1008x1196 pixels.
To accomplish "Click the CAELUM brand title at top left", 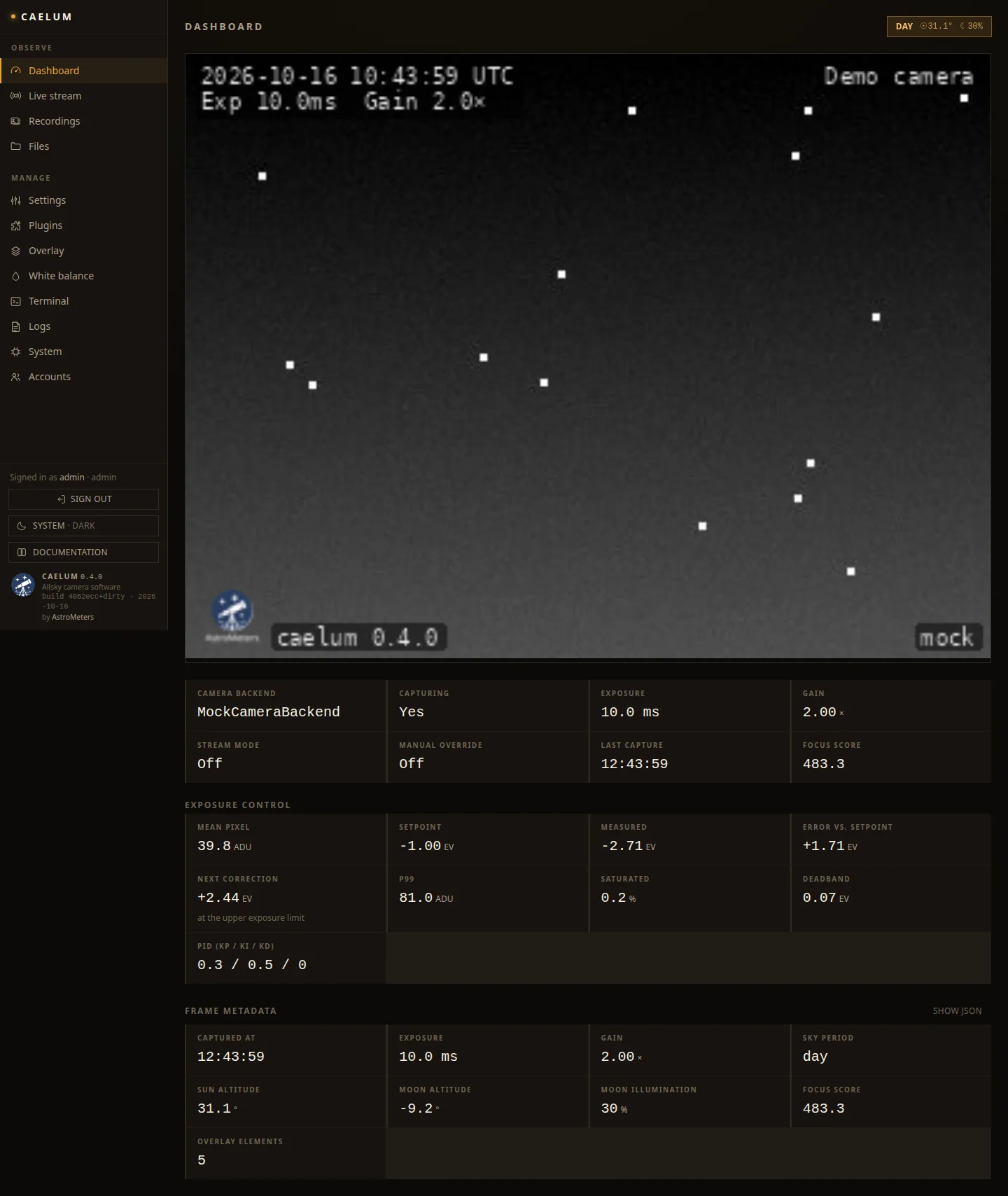I will coord(46,17).
